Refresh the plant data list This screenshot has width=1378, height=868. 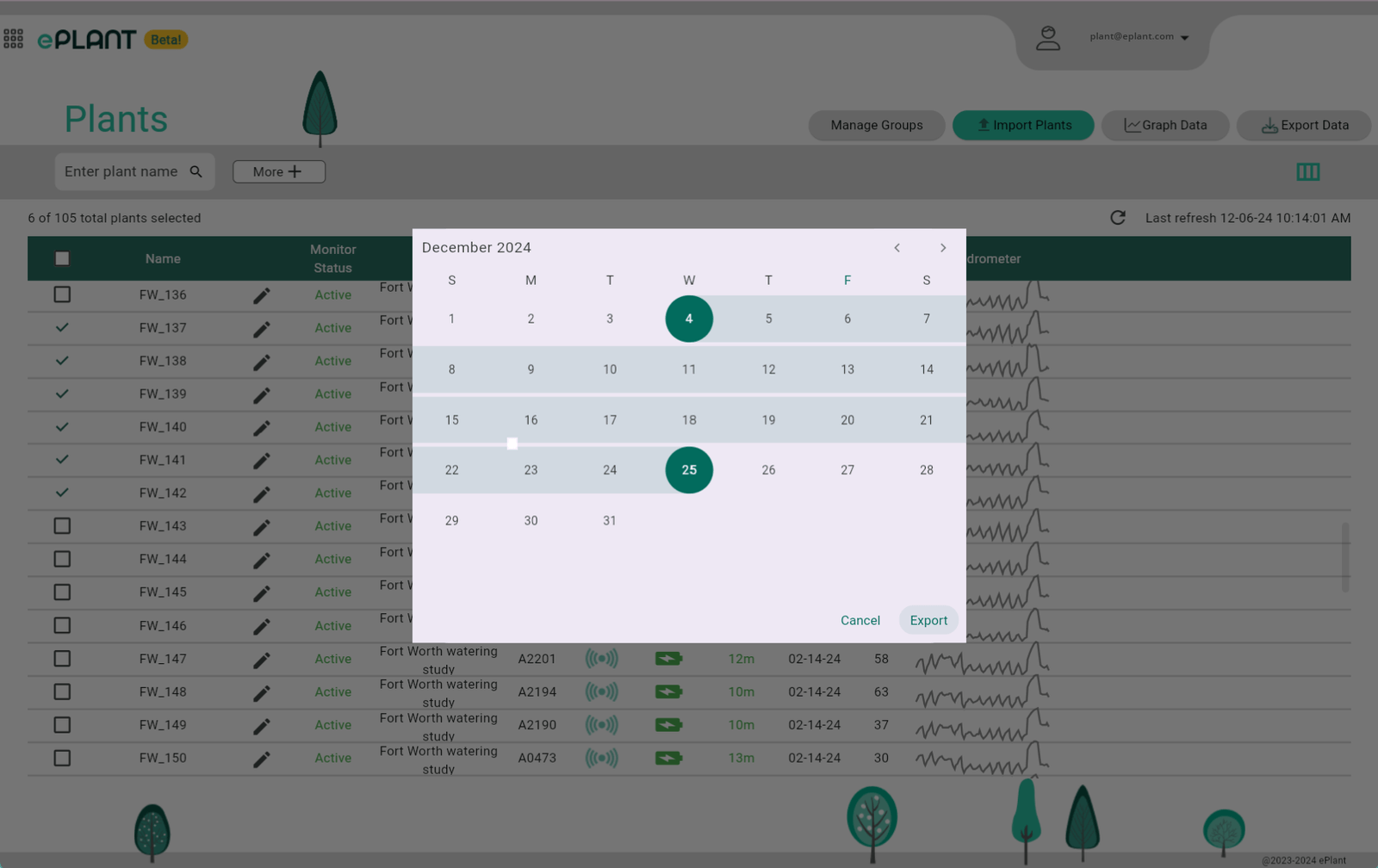pos(1117,218)
